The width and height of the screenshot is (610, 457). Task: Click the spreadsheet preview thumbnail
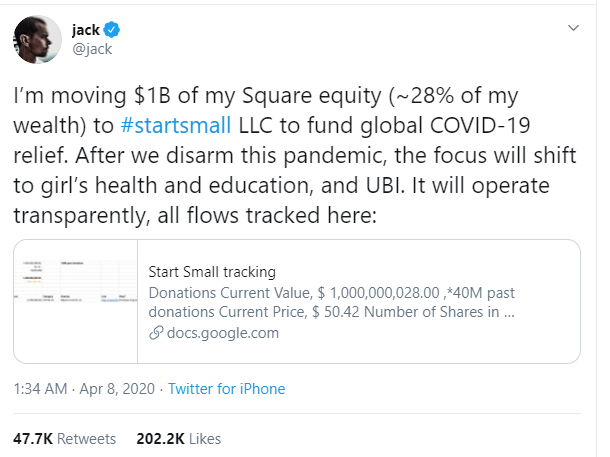(x=75, y=301)
